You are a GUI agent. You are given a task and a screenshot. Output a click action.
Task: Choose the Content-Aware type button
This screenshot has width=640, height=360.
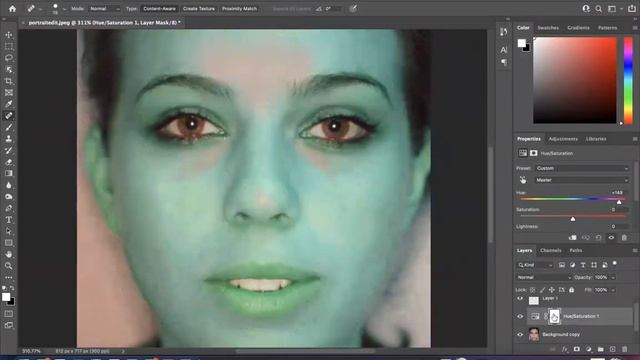tap(159, 9)
